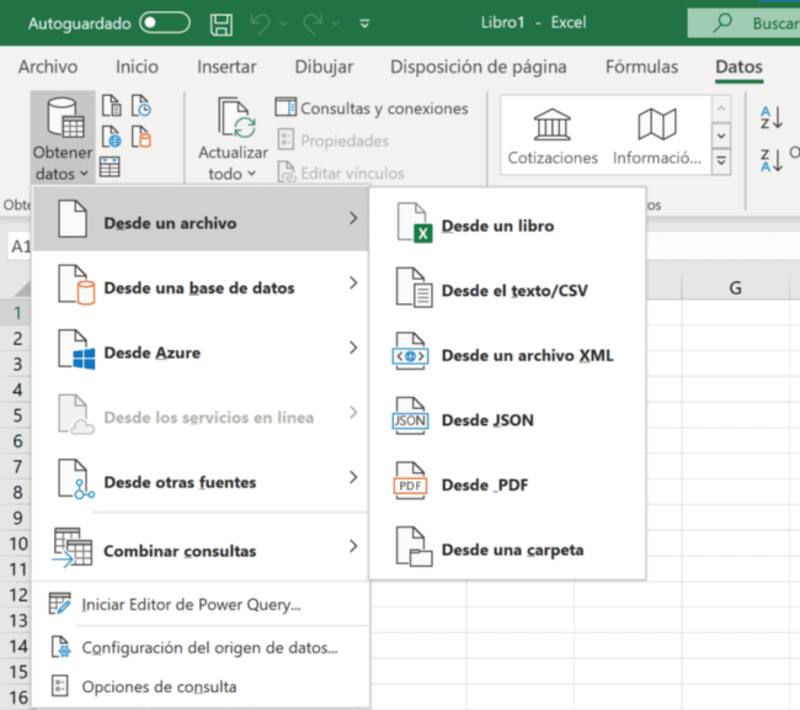The width and height of the screenshot is (800, 710).
Task: Launch Iniciar Editor de Power Query
Action: coord(190,604)
